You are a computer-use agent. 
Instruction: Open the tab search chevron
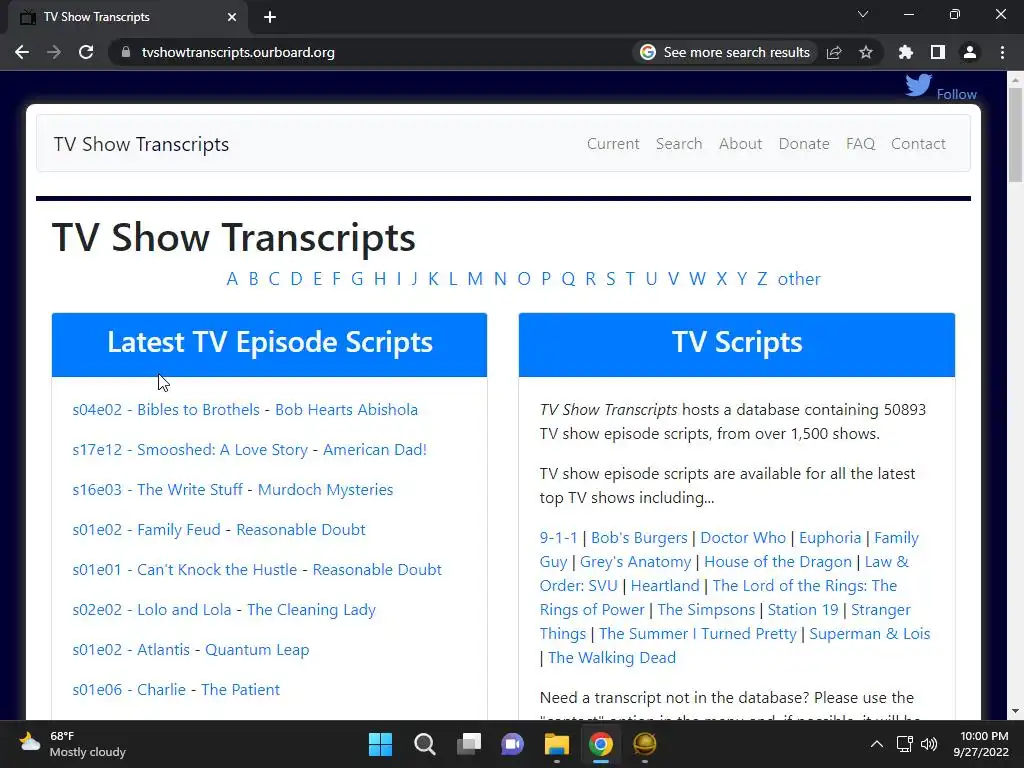(x=863, y=14)
